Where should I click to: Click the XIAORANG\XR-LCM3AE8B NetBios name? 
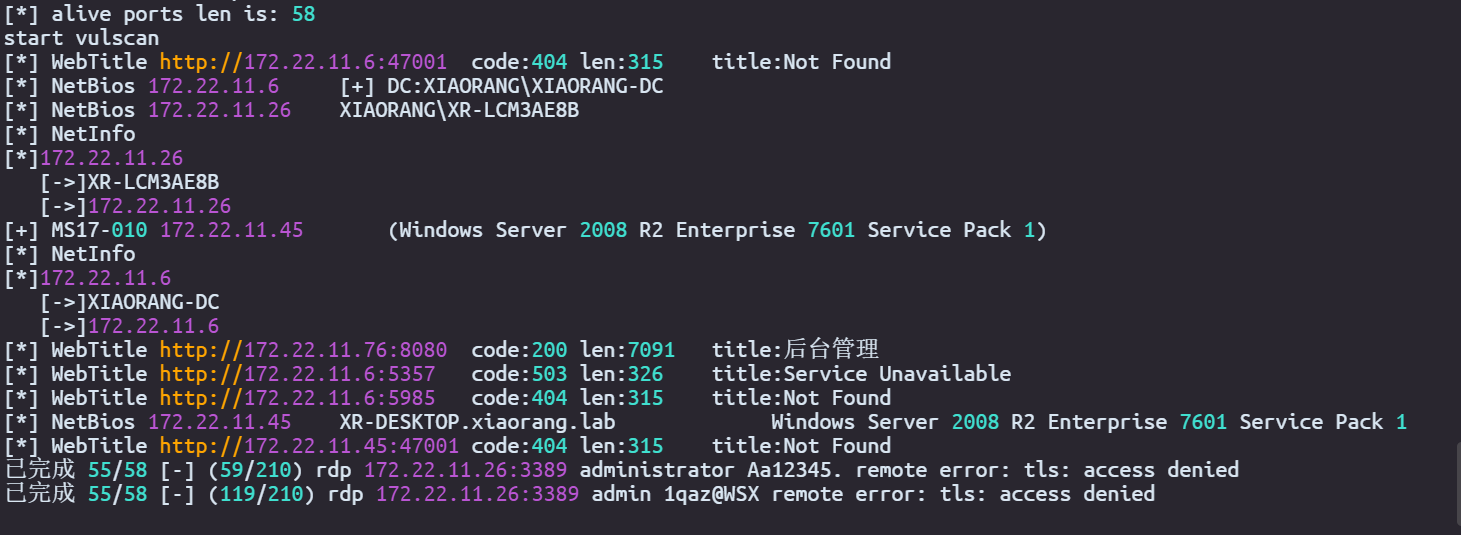pyautogui.click(x=459, y=110)
